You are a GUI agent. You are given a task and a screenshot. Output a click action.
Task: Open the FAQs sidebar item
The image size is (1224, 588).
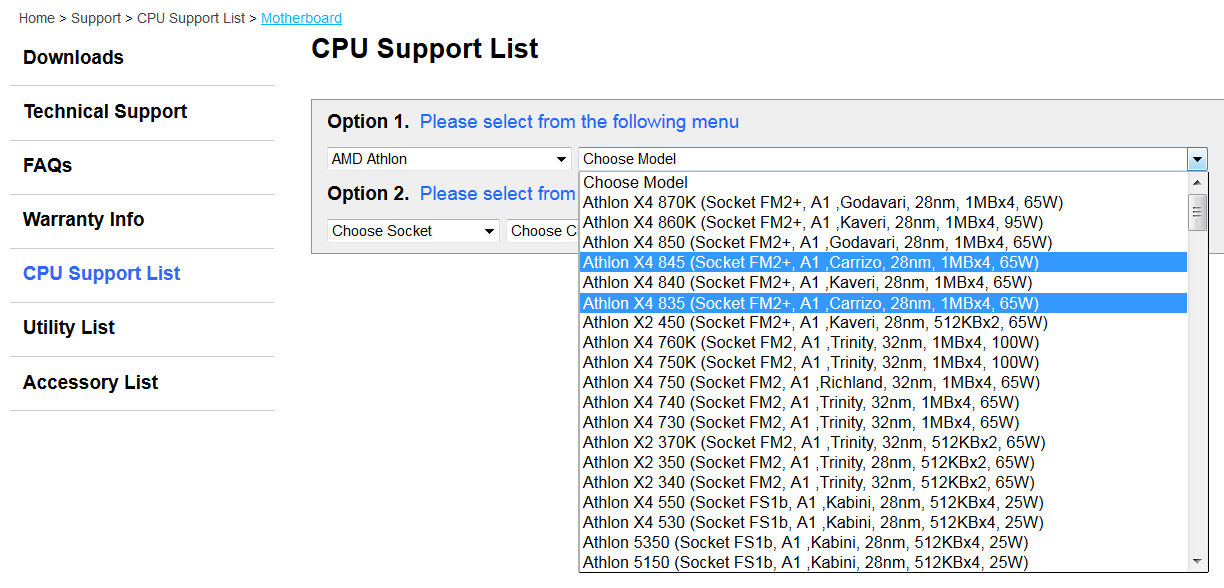coord(48,166)
